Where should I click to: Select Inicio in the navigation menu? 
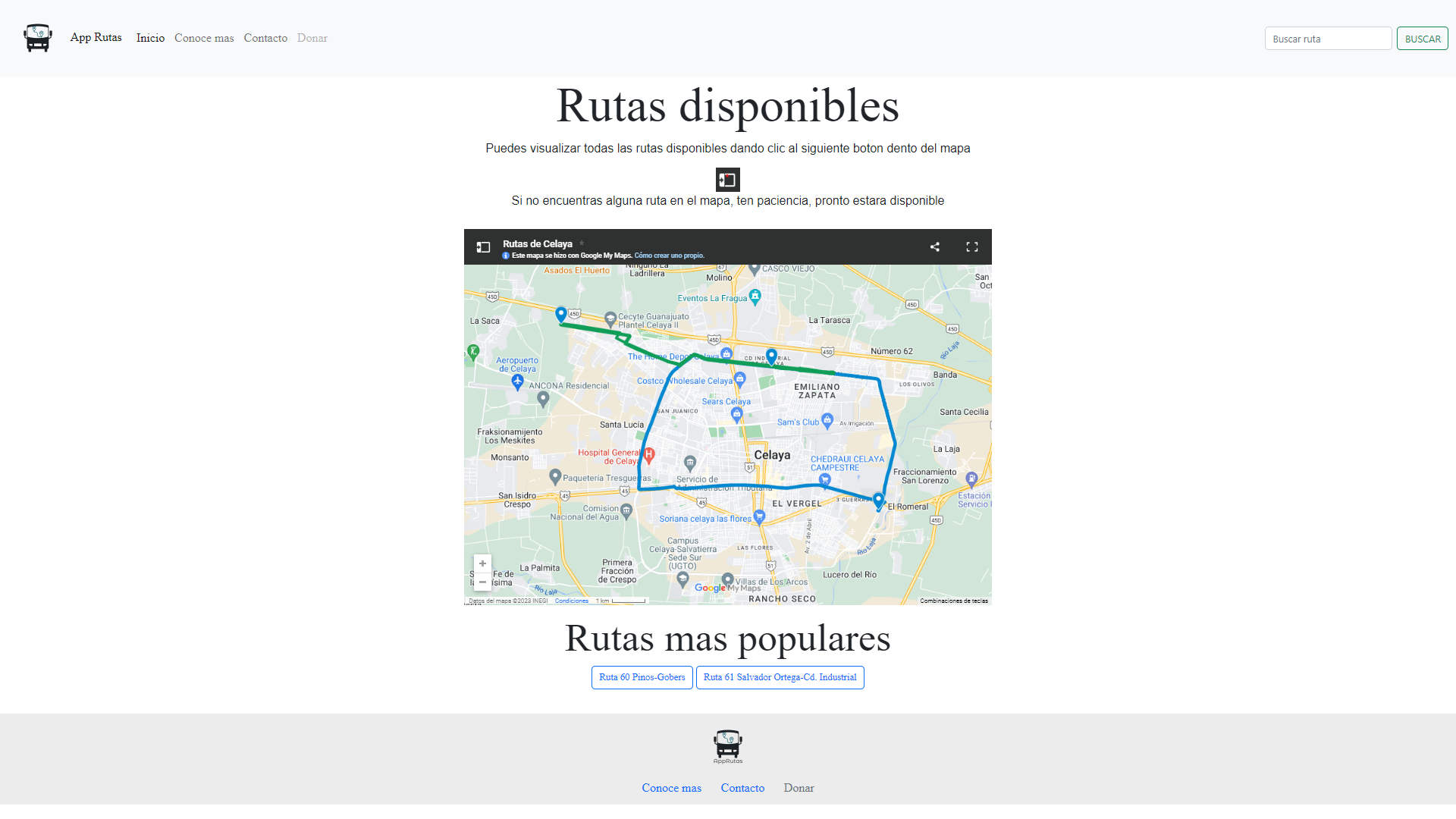150,38
